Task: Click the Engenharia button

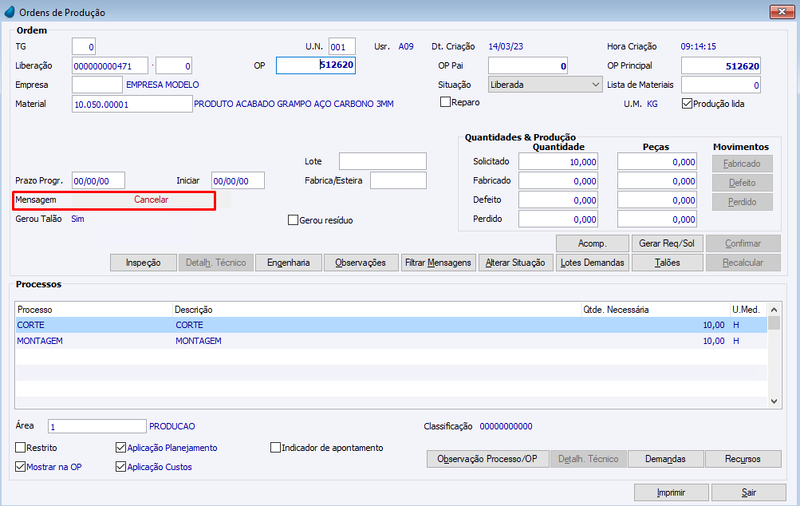Action: click(x=288, y=263)
